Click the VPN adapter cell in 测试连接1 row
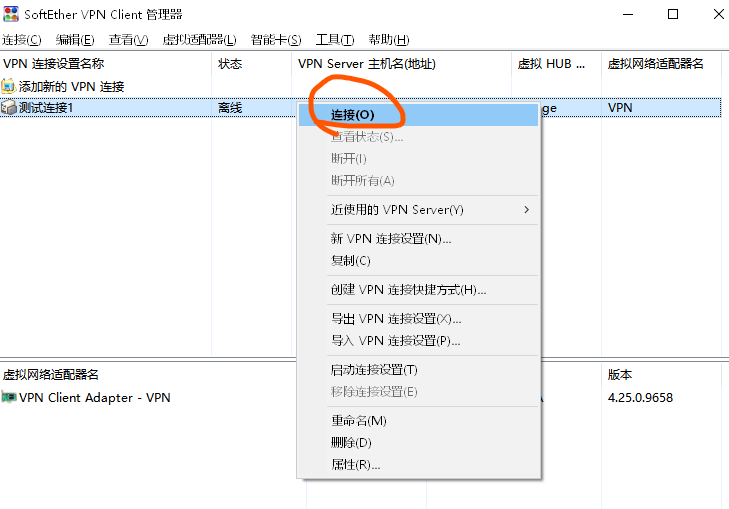 (620, 108)
